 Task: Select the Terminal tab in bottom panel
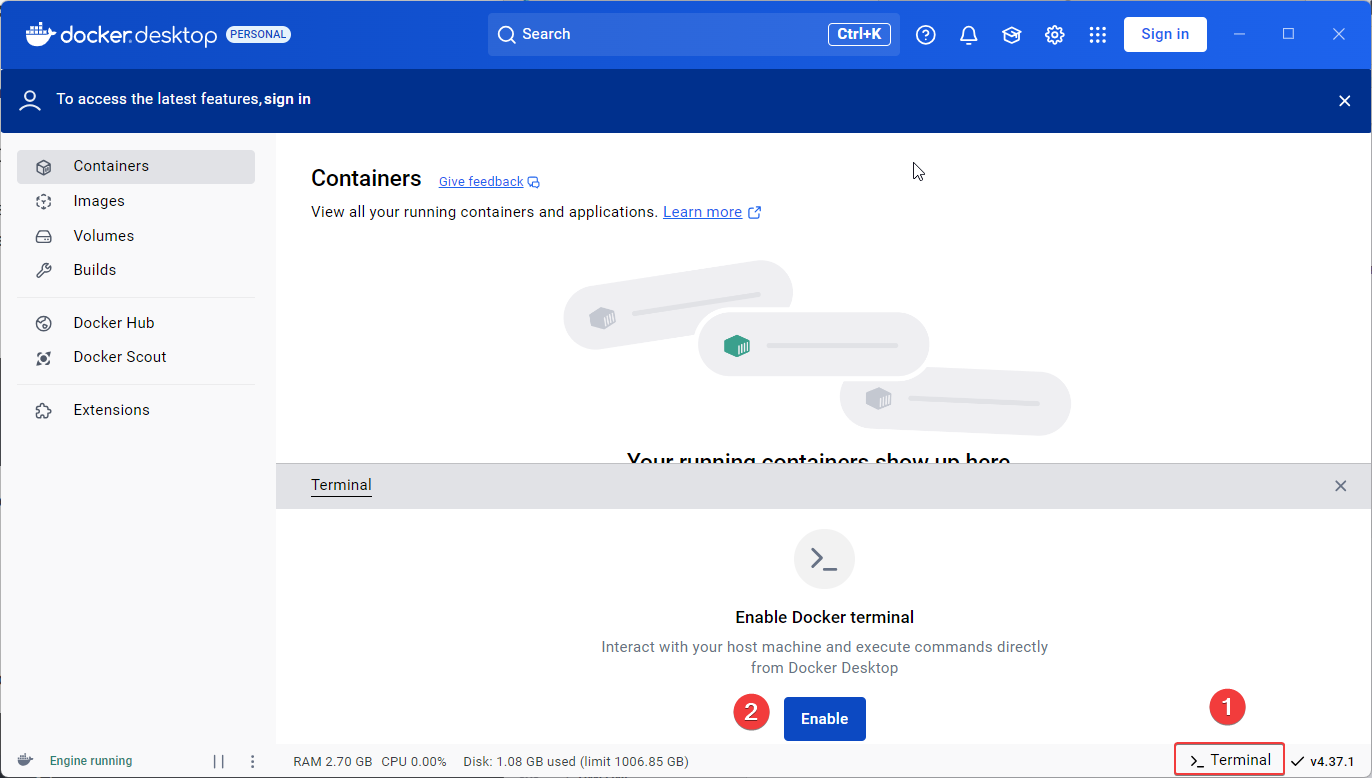(341, 485)
